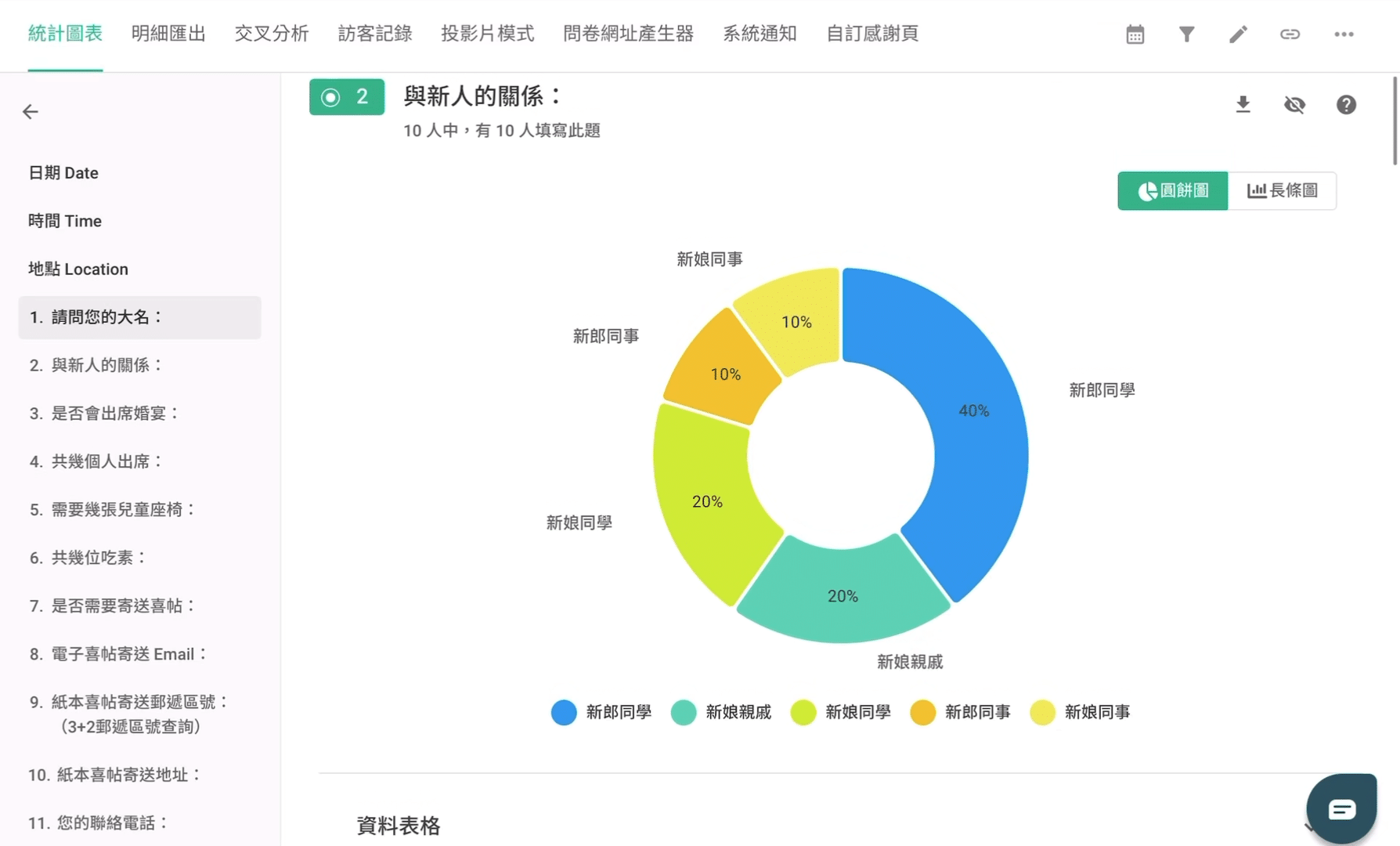Toggle 新娘同學 lime legend swatch

(x=803, y=712)
